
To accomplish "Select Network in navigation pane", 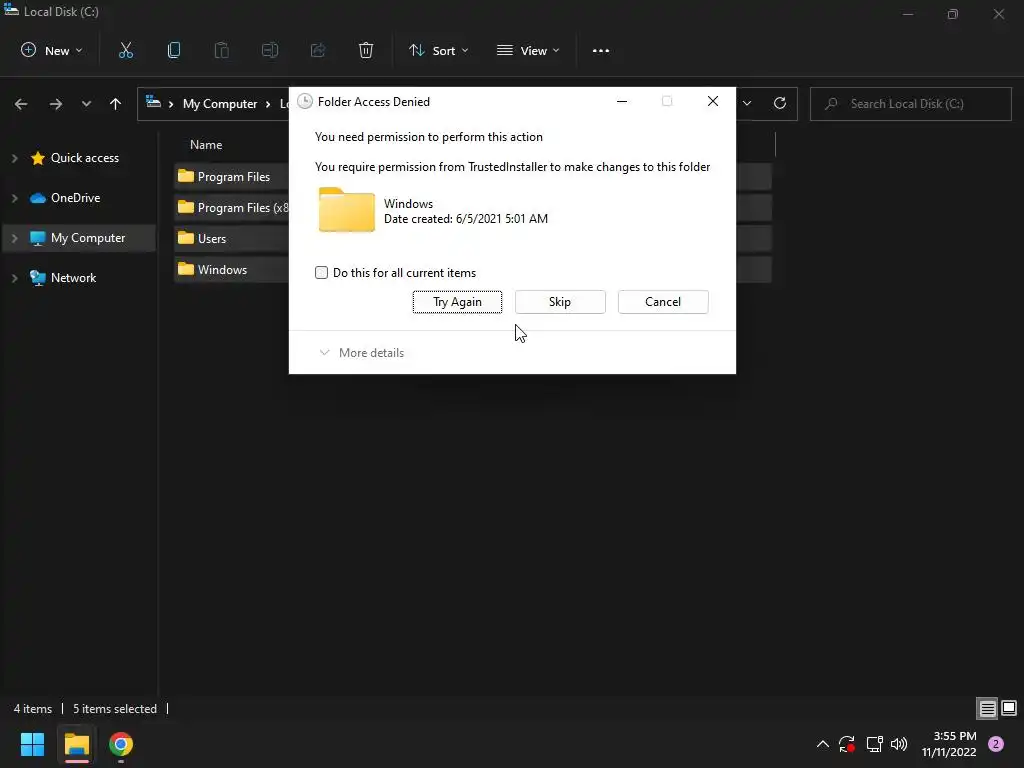I will [74, 278].
